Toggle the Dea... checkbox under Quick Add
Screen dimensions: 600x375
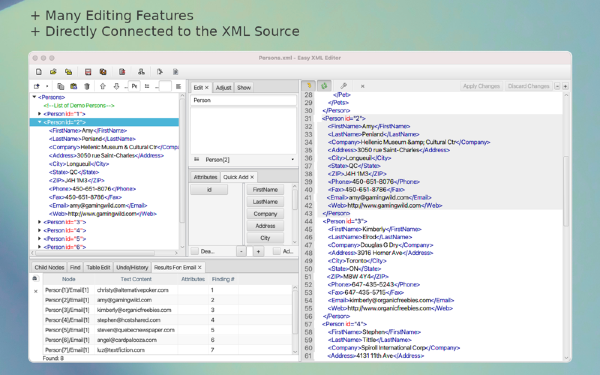195,251
